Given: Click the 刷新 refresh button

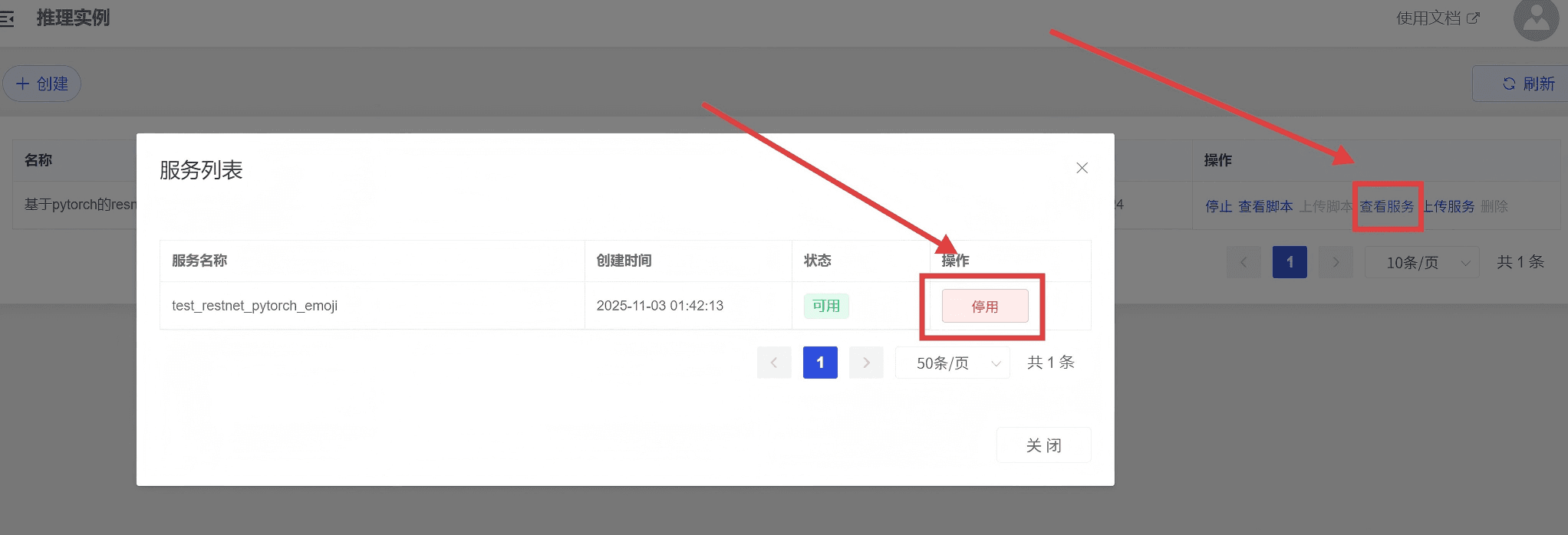Looking at the screenshot, I should point(1527,84).
